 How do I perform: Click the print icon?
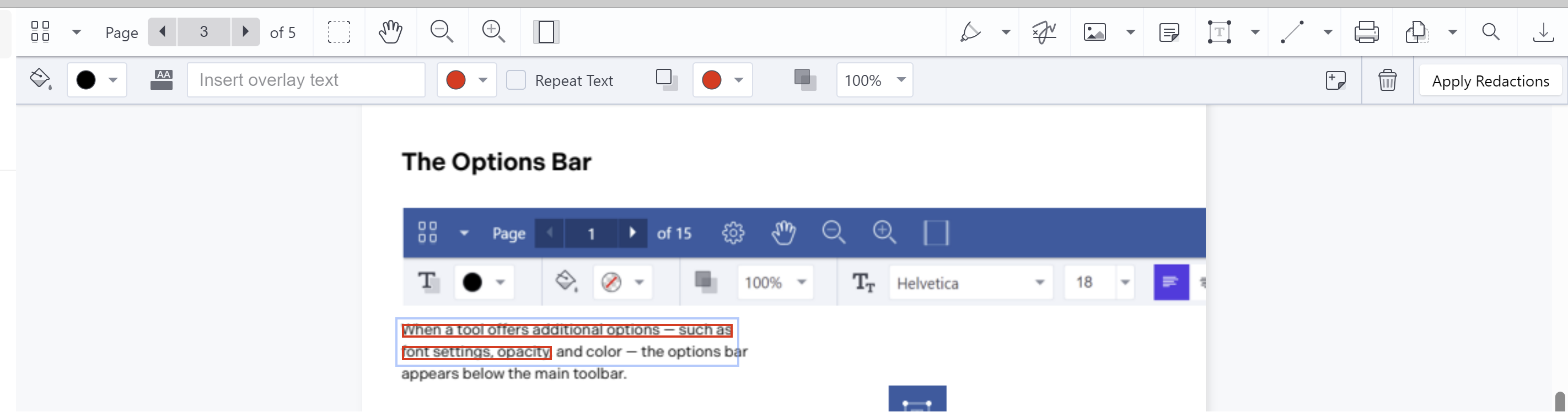[x=1367, y=31]
